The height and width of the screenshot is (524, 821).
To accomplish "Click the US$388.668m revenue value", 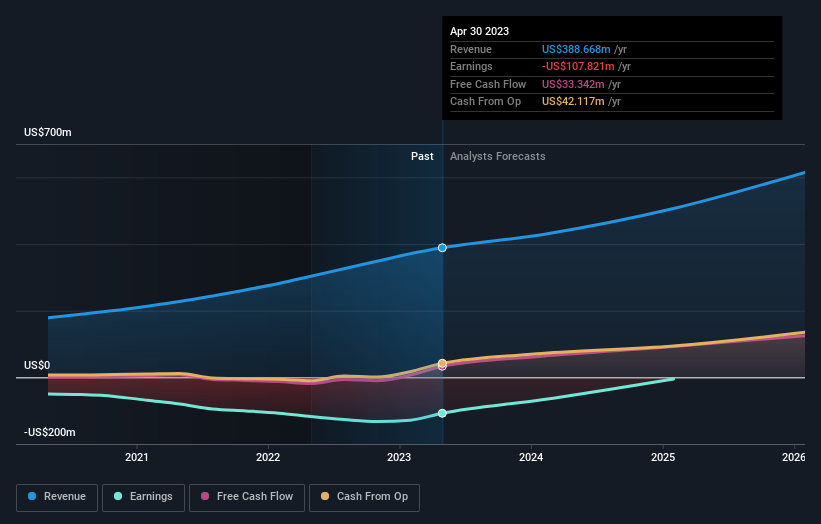I will [576, 49].
